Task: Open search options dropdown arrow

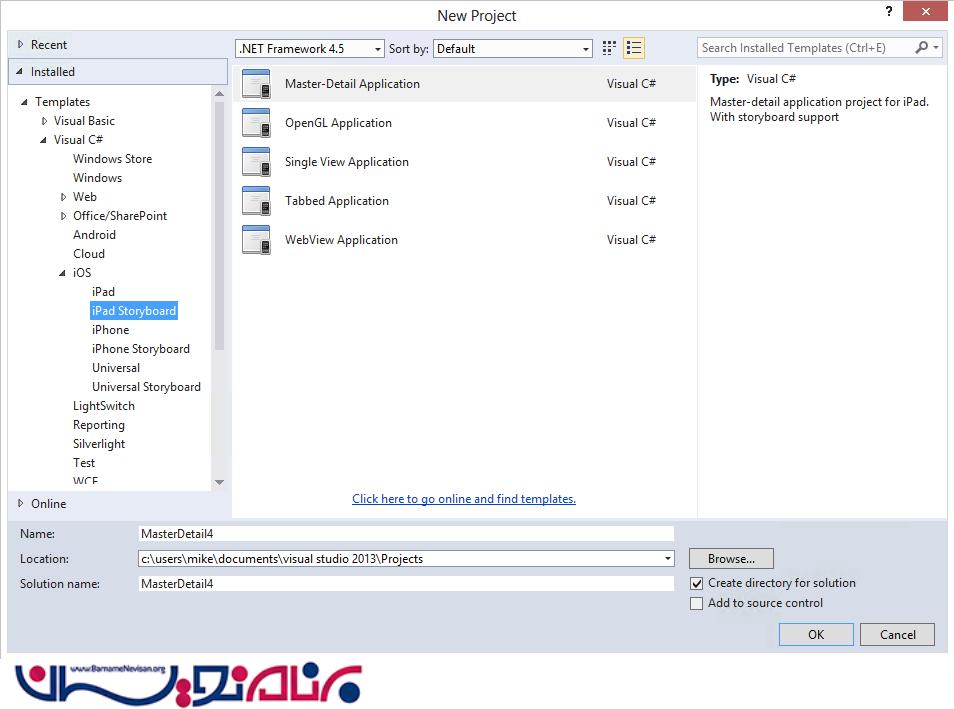Action: (936, 47)
